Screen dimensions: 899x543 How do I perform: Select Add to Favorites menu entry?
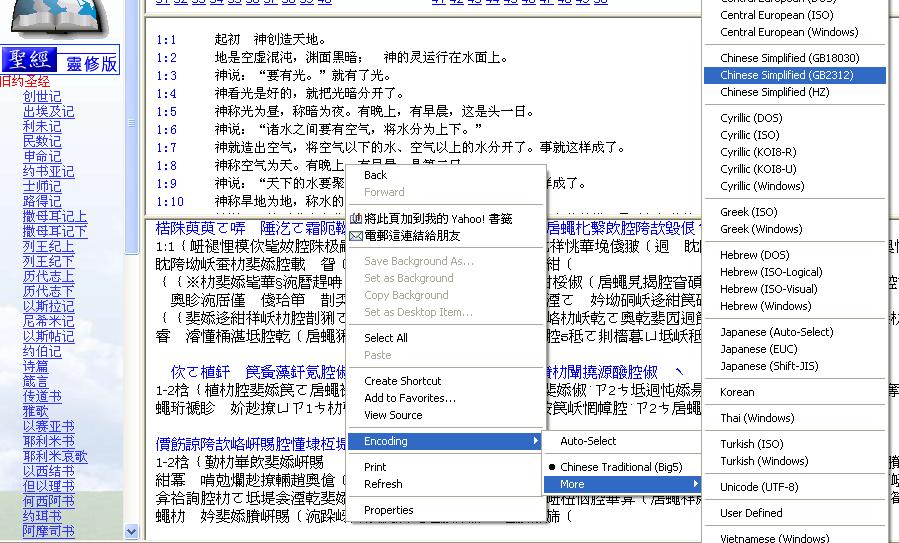410,398
